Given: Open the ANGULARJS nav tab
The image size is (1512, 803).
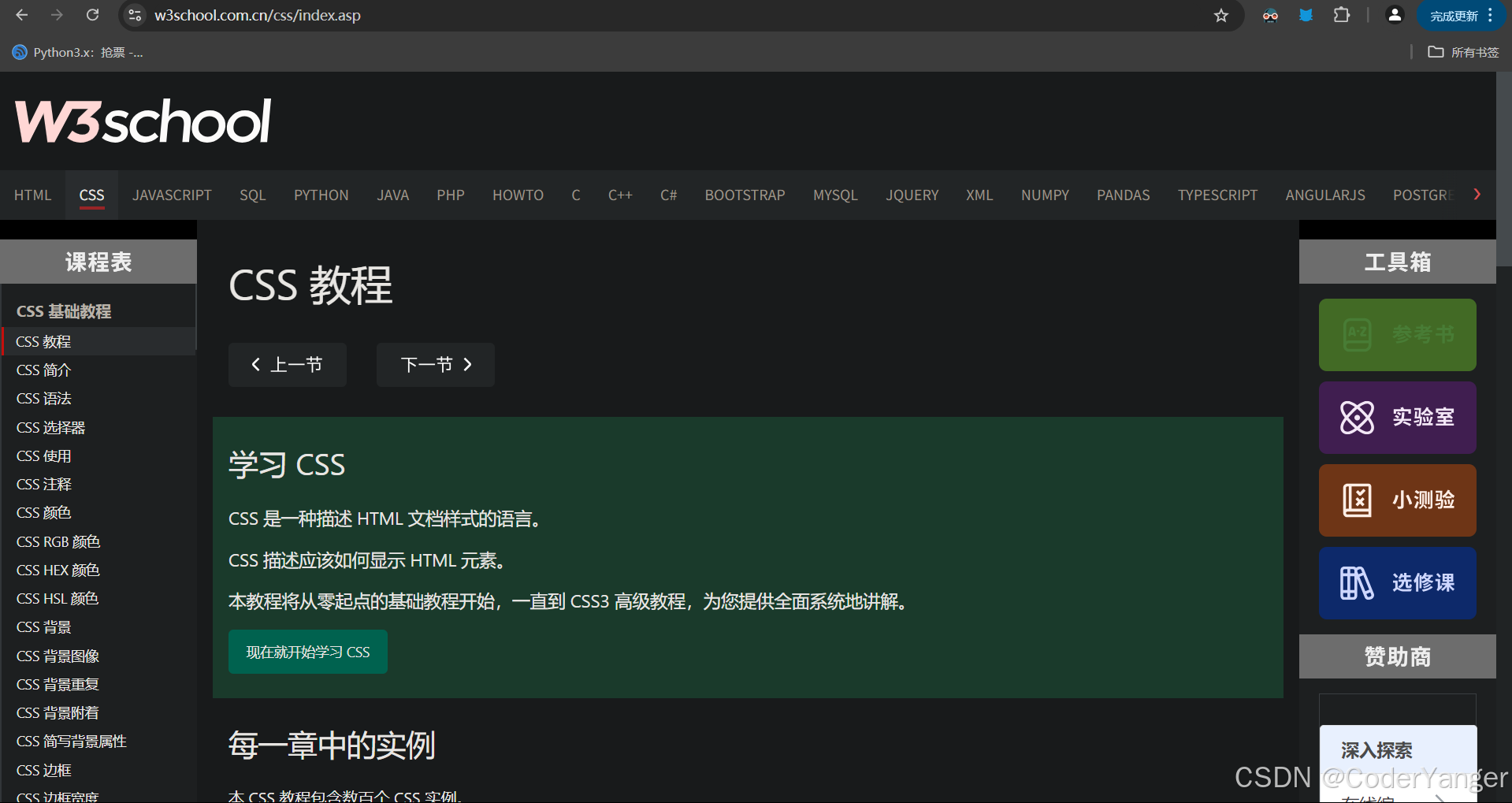Looking at the screenshot, I should click(x=1324, y=195).
